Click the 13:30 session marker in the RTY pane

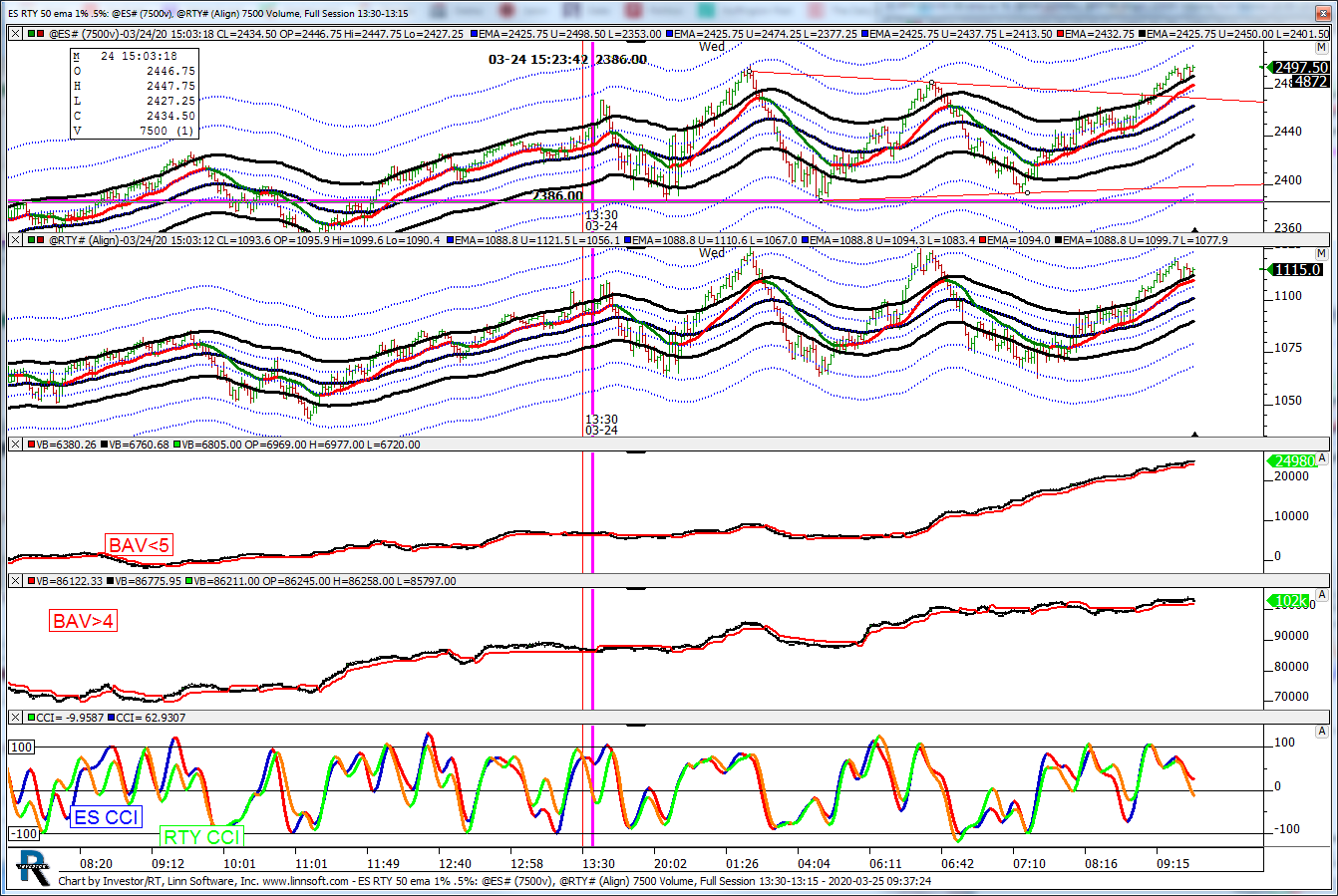click(x=601, y=419)
